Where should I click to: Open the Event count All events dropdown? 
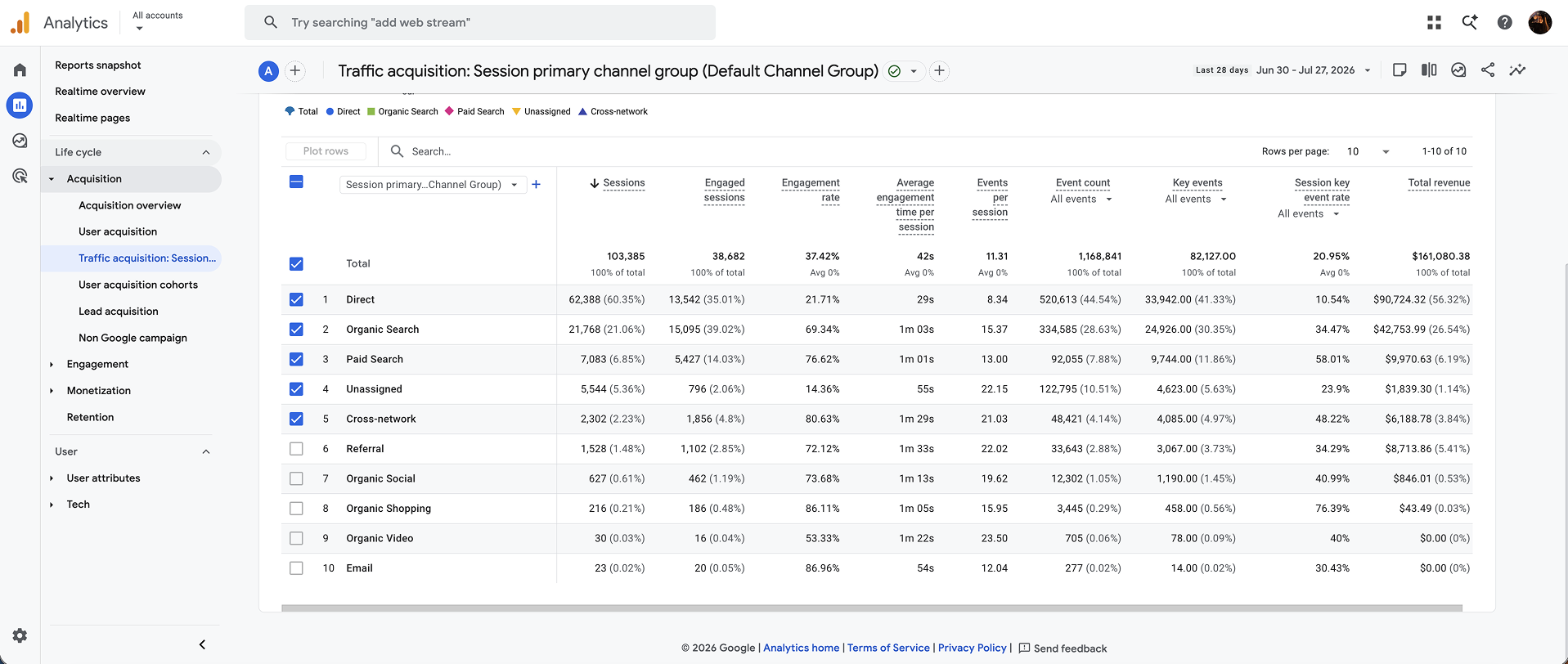click(x=1081, y=200)
